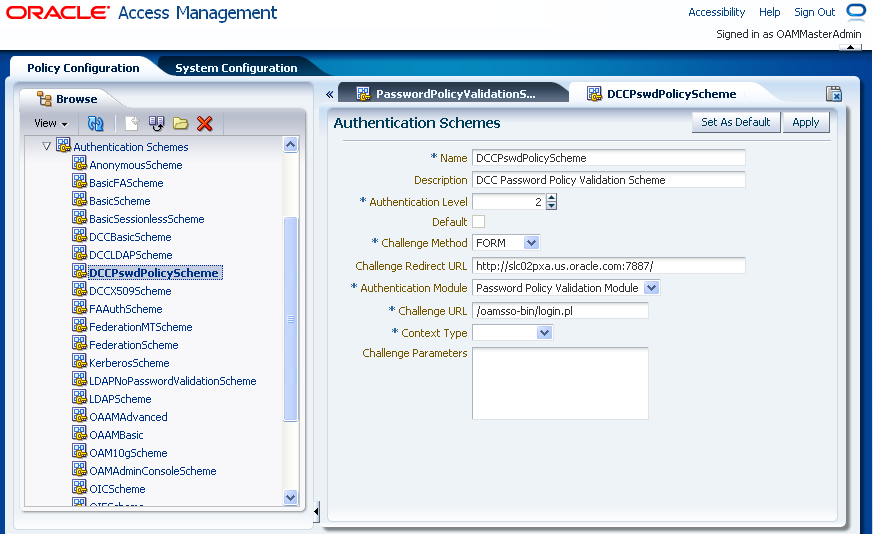The image size is (873, 534).
Task: Click the Refresh icon in Browse toolbar
Action: click(x=96, y=123)
